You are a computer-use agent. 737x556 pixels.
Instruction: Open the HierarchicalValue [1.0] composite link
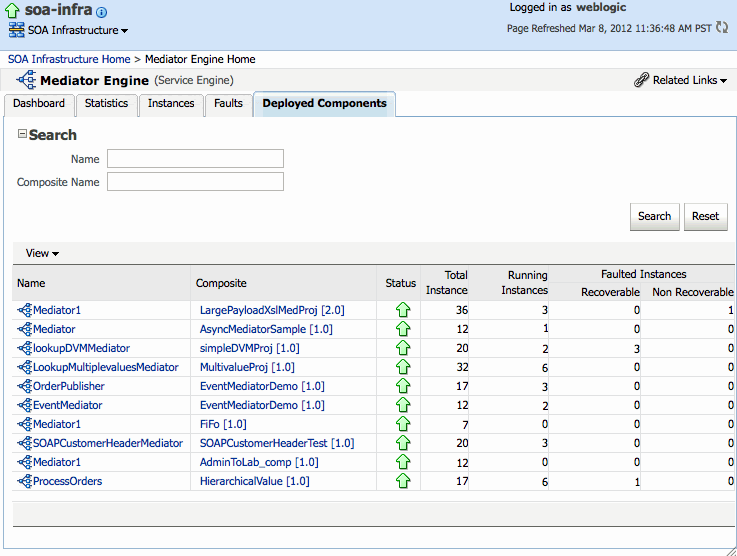coord(255,481)
